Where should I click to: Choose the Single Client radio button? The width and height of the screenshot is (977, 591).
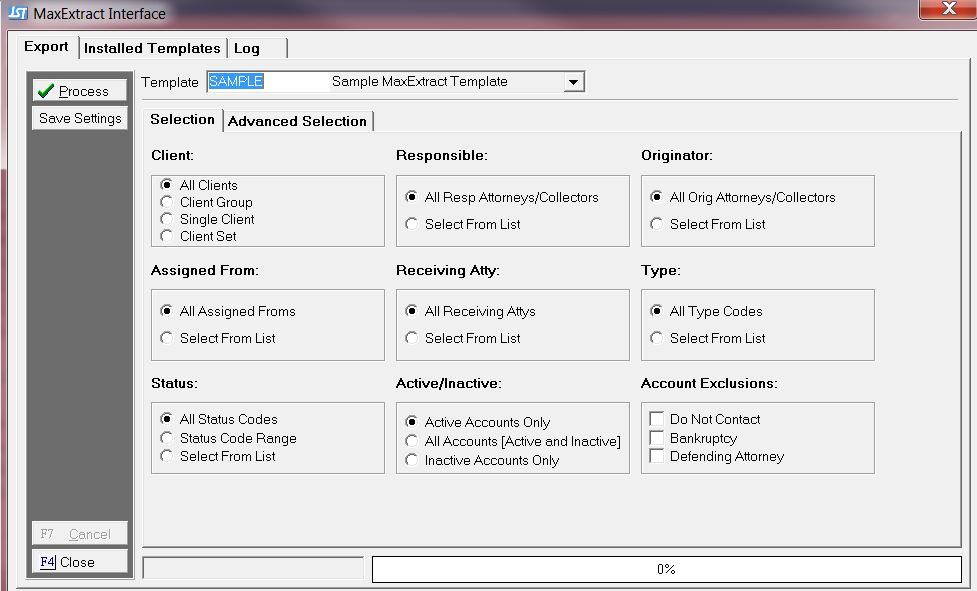click(167, 219)
